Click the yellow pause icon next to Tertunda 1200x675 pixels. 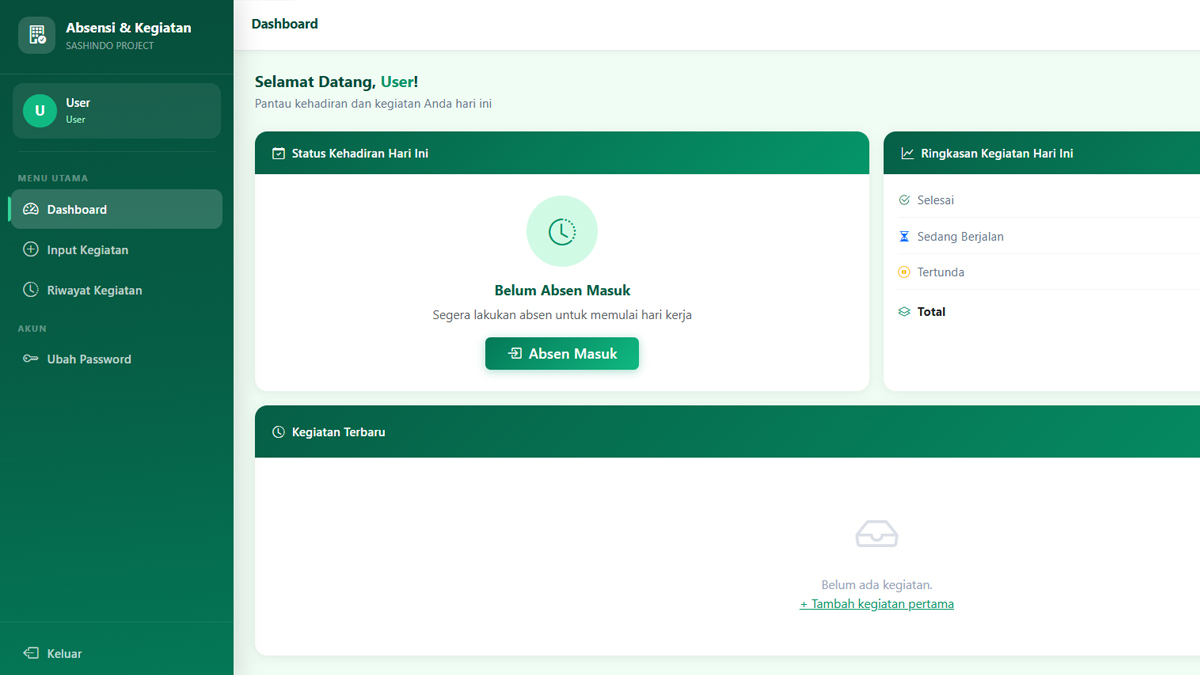coord(904,272)
